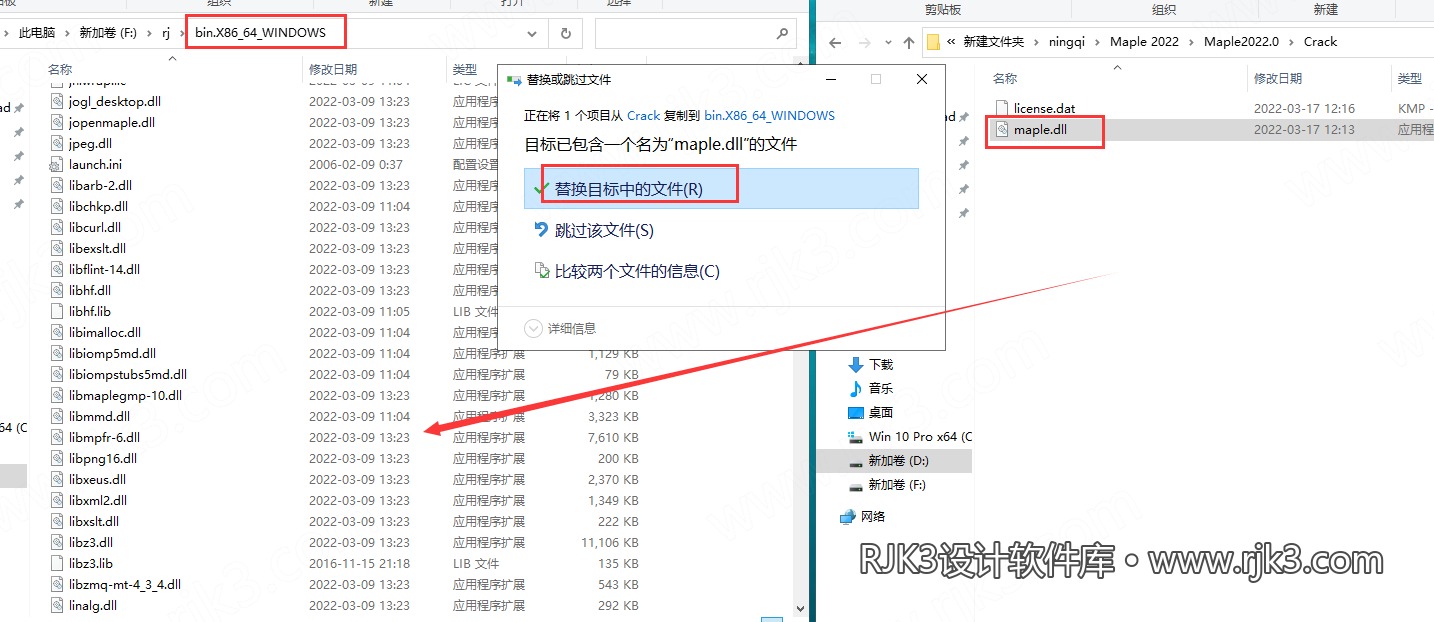
Task: Click the Crack source link in dialog
Action: (x=644, y=115)
